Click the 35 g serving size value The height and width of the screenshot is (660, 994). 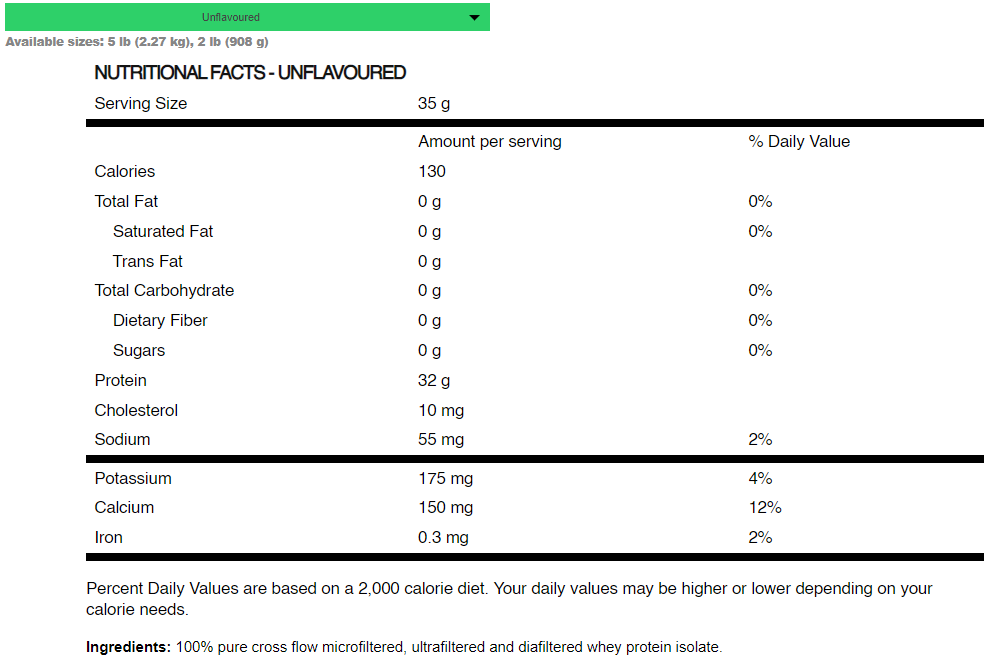434,104
